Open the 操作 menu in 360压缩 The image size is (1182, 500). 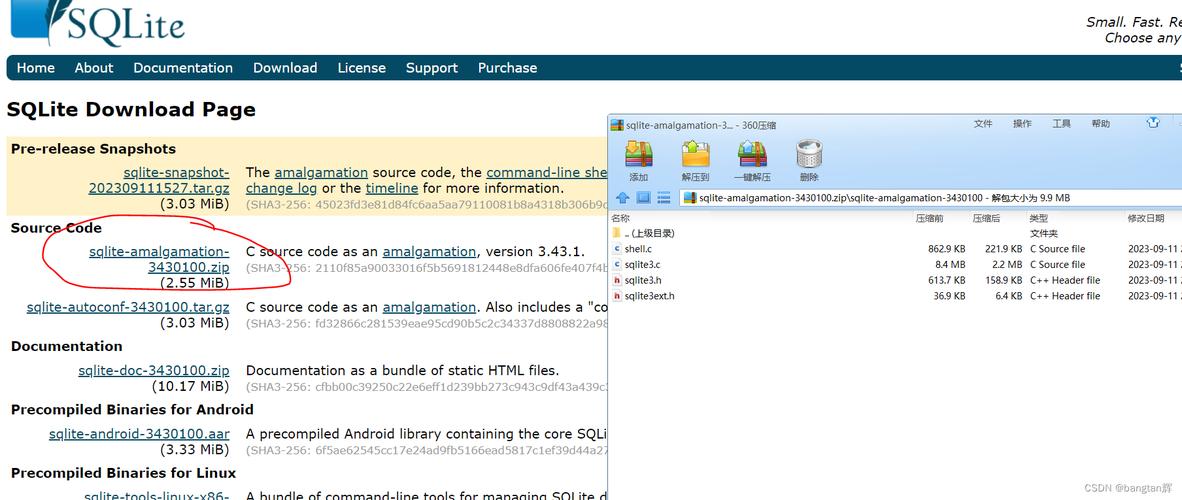pyautogui.click(x=1022, y=124)
